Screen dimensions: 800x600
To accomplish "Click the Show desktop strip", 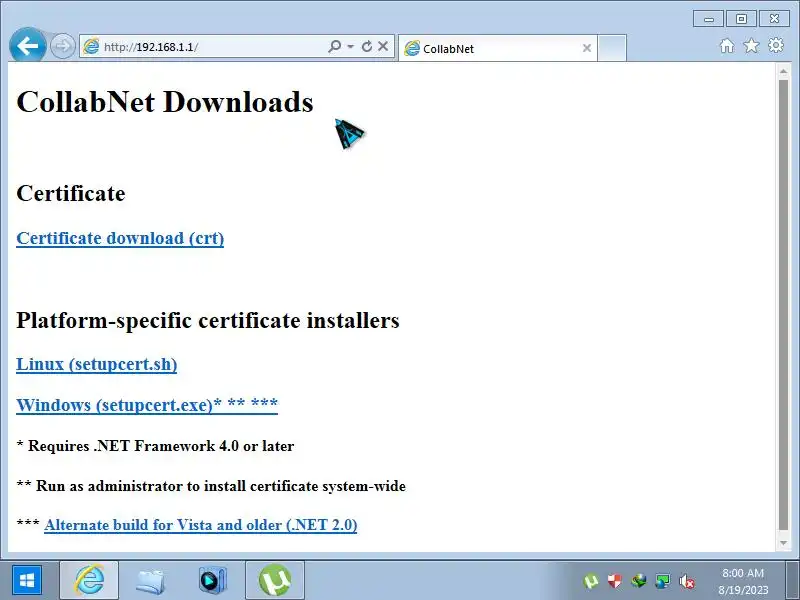I will (792, 580).
